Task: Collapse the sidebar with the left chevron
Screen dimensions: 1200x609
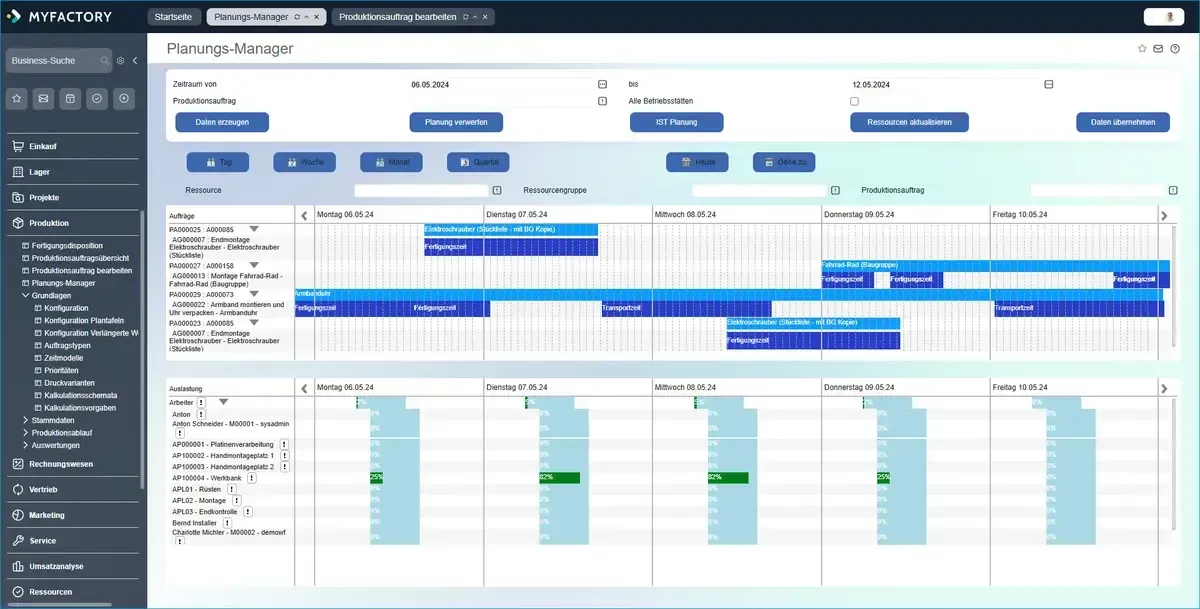Action: click(x=135, y=61)
